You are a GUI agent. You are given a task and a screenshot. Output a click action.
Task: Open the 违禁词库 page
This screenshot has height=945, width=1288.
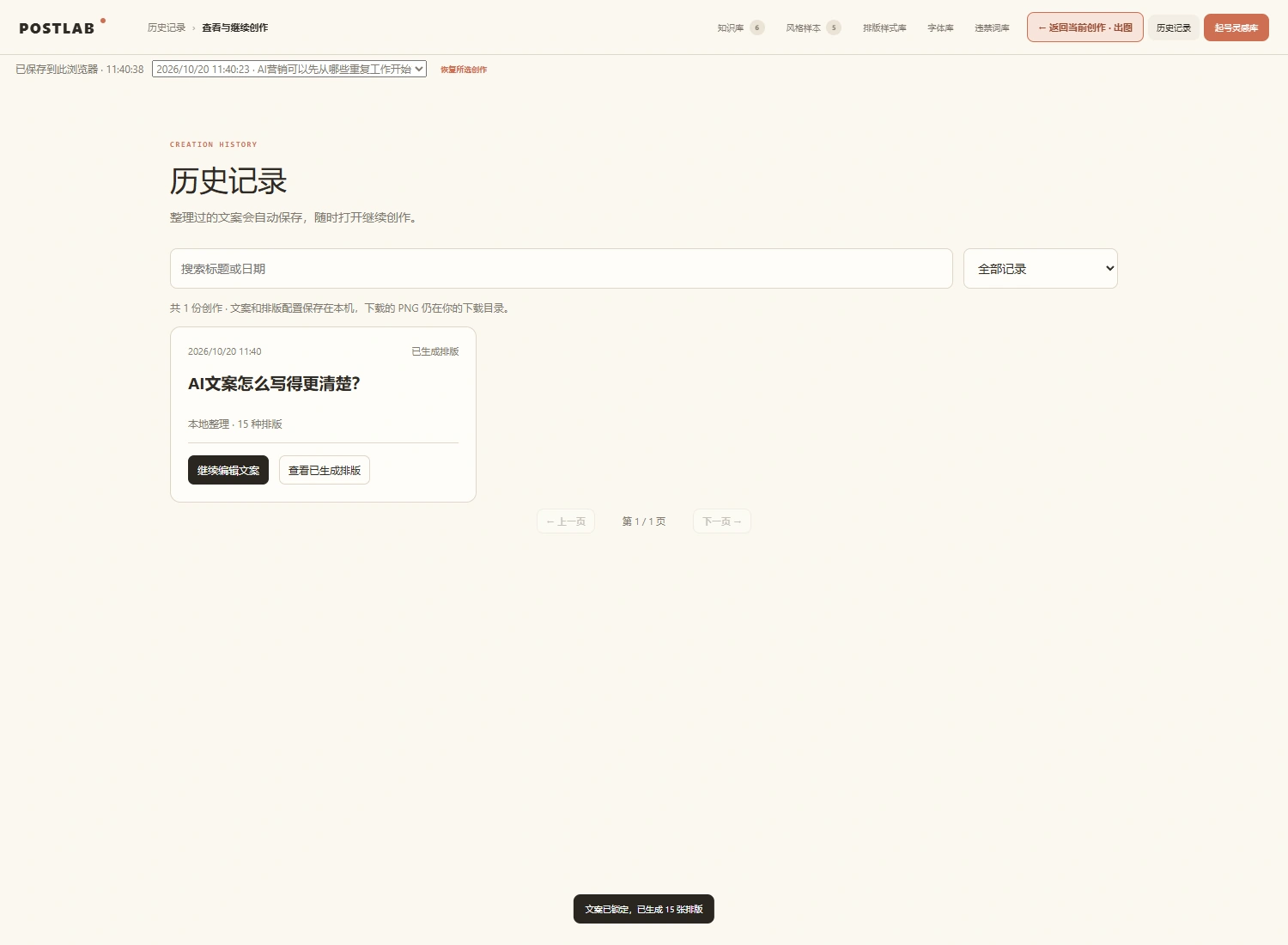pyautogui.click(x=992, y=27)
